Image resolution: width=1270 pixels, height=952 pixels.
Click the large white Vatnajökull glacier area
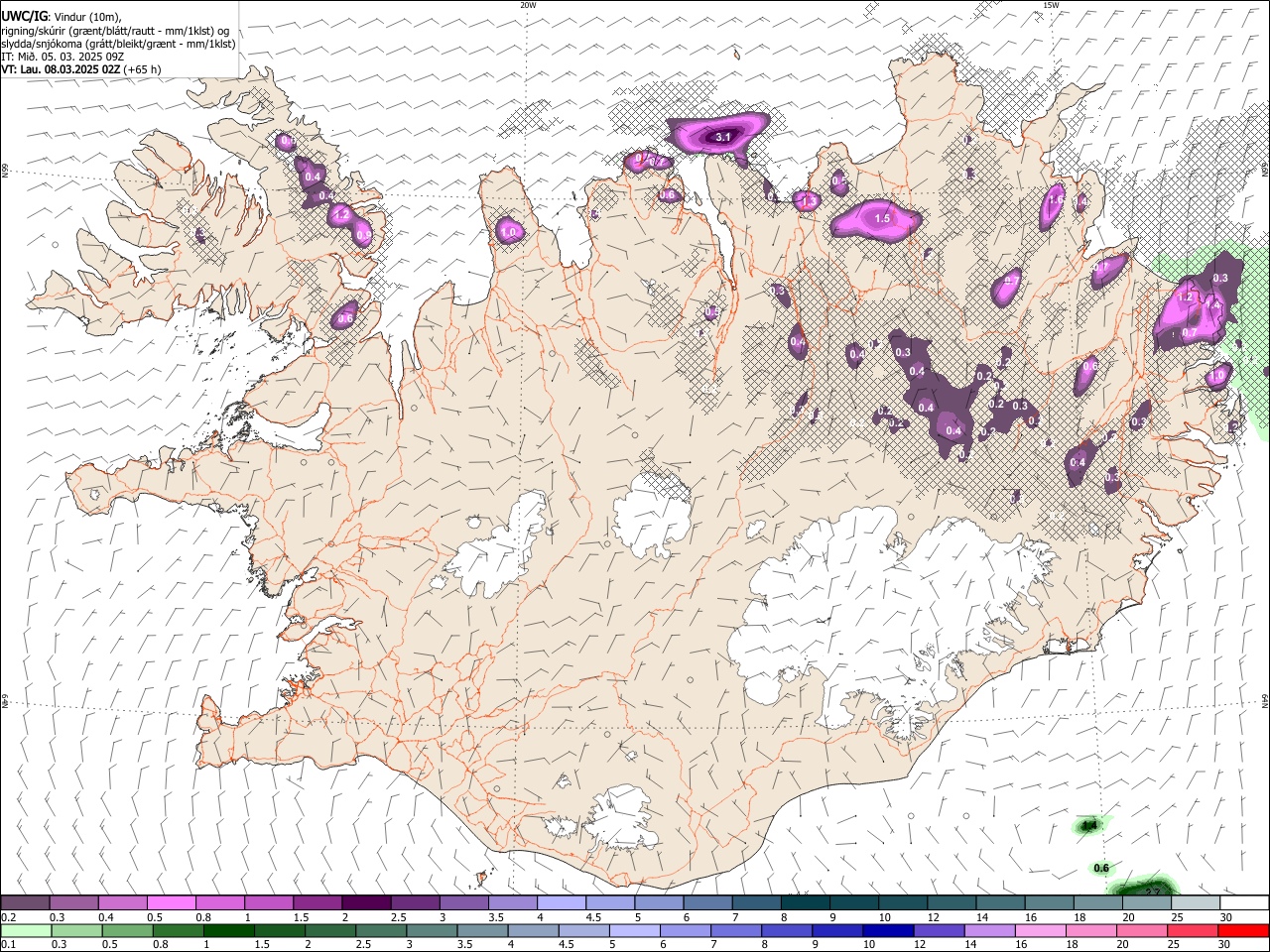click(x=893, y=615)
